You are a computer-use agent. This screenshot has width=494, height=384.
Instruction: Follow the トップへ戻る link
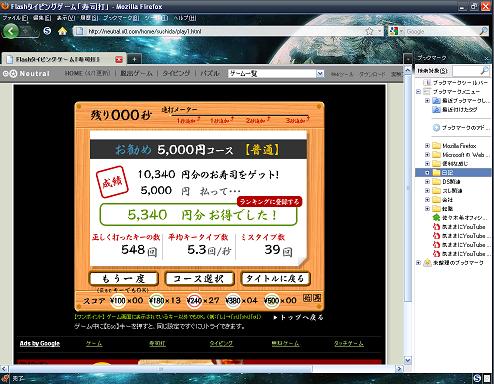298,317
